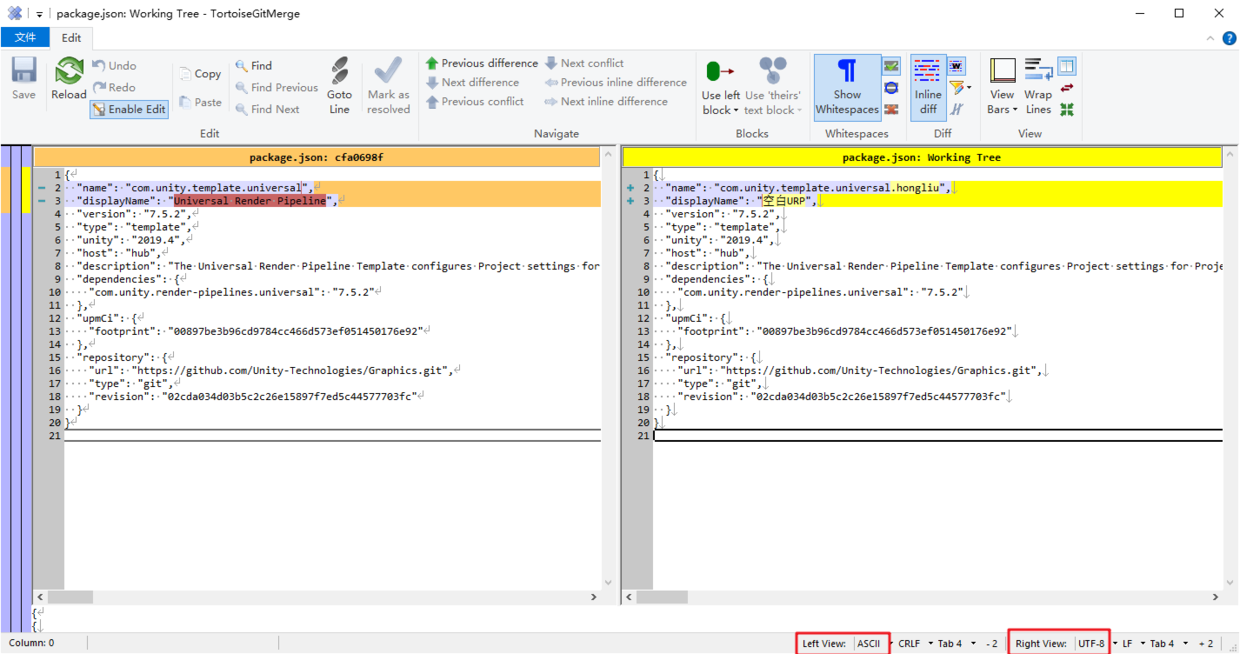Click Find Previous
The image size is (1240, 654).
tap(276, 88)
